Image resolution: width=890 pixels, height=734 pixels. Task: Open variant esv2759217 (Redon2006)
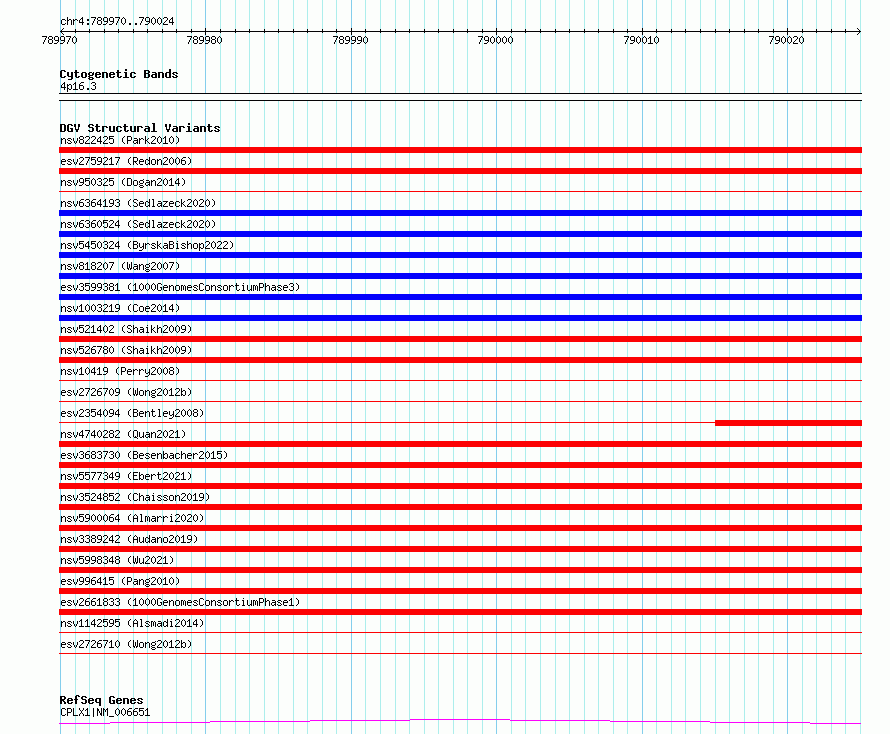click(x=126, y=161)
